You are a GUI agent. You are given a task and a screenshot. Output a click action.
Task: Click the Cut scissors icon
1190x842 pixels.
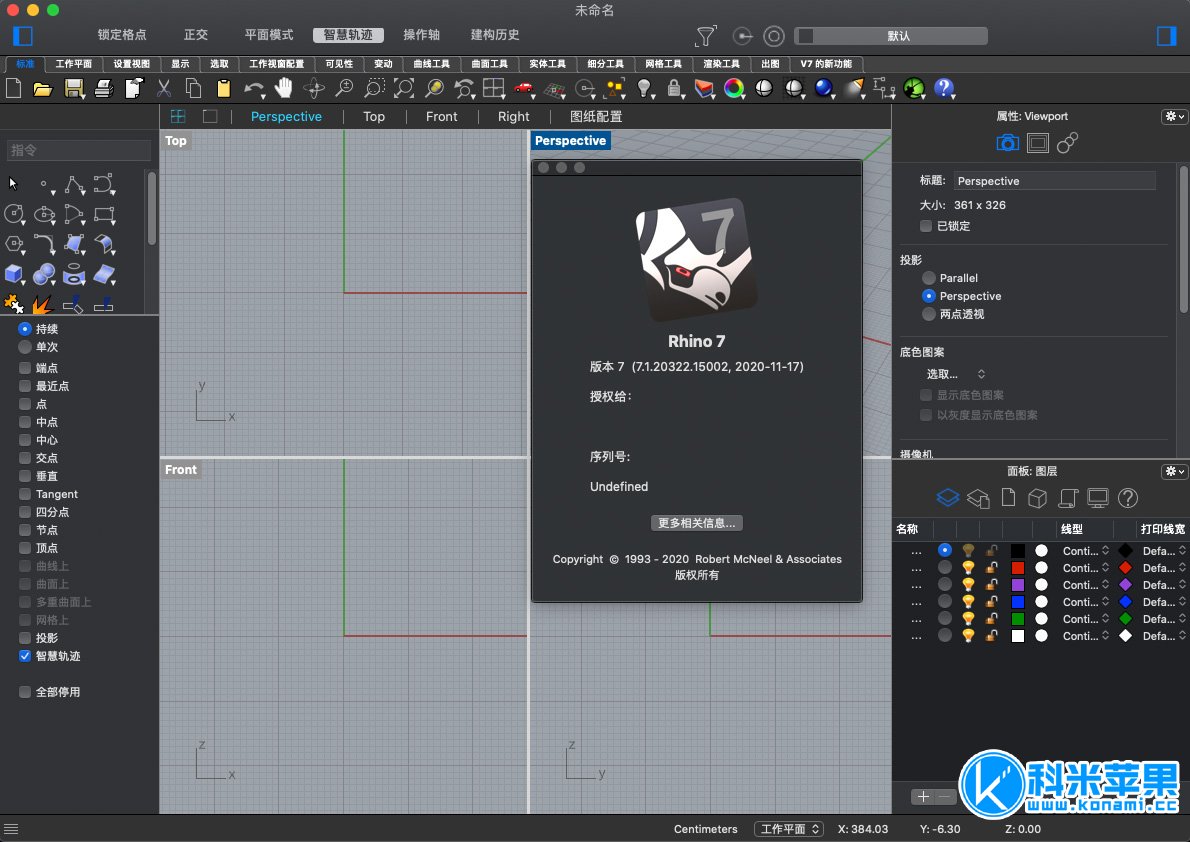pyautogui.click(x=163, y=89)
